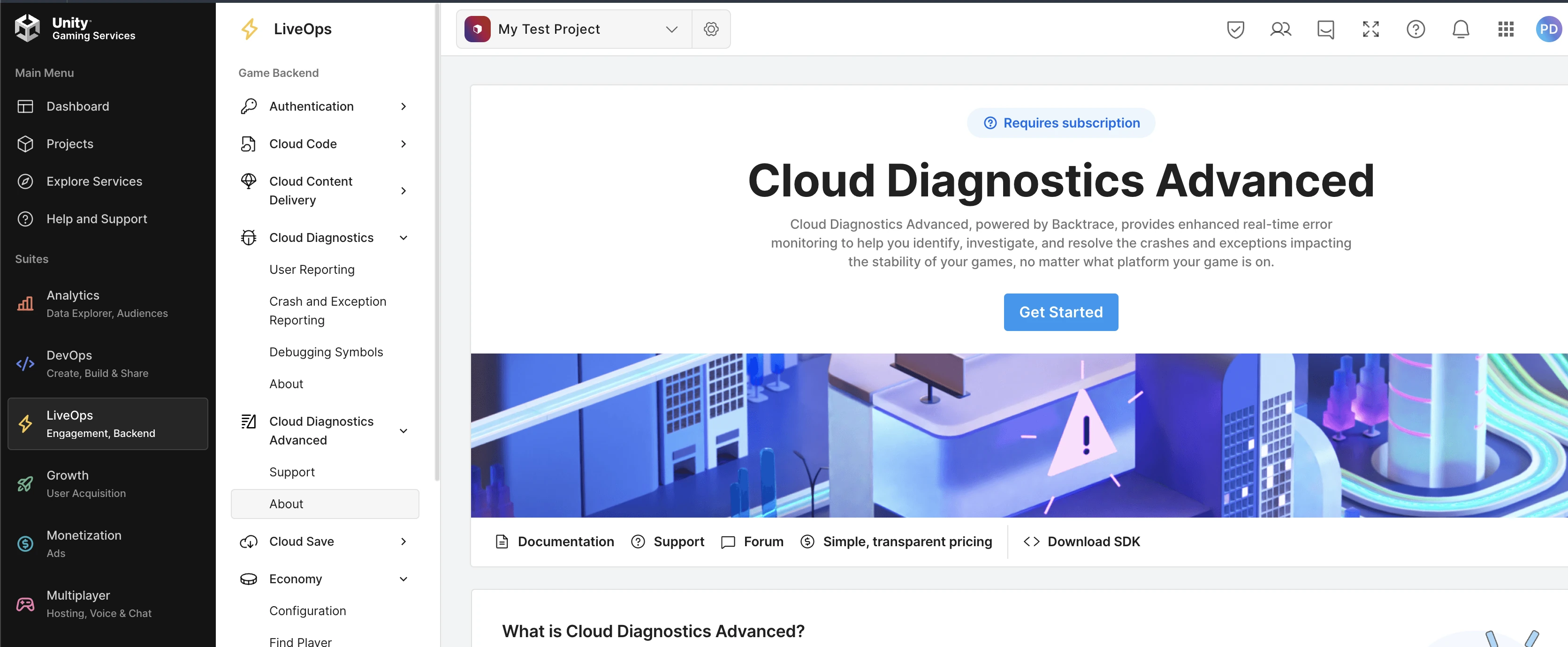Viewport: 1568px width, 647px height.
Task: Open project settings gear
Action: coord(711,29)
